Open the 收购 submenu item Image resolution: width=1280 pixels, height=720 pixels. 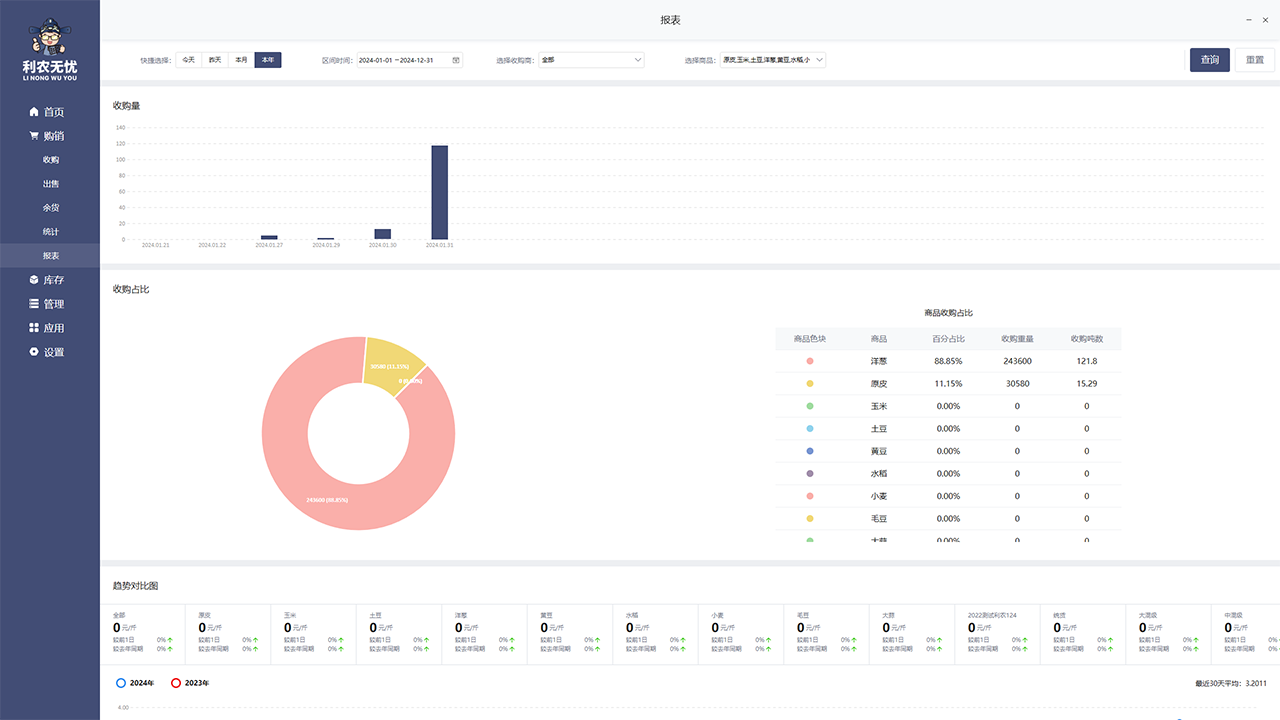[x=51, y=160]
